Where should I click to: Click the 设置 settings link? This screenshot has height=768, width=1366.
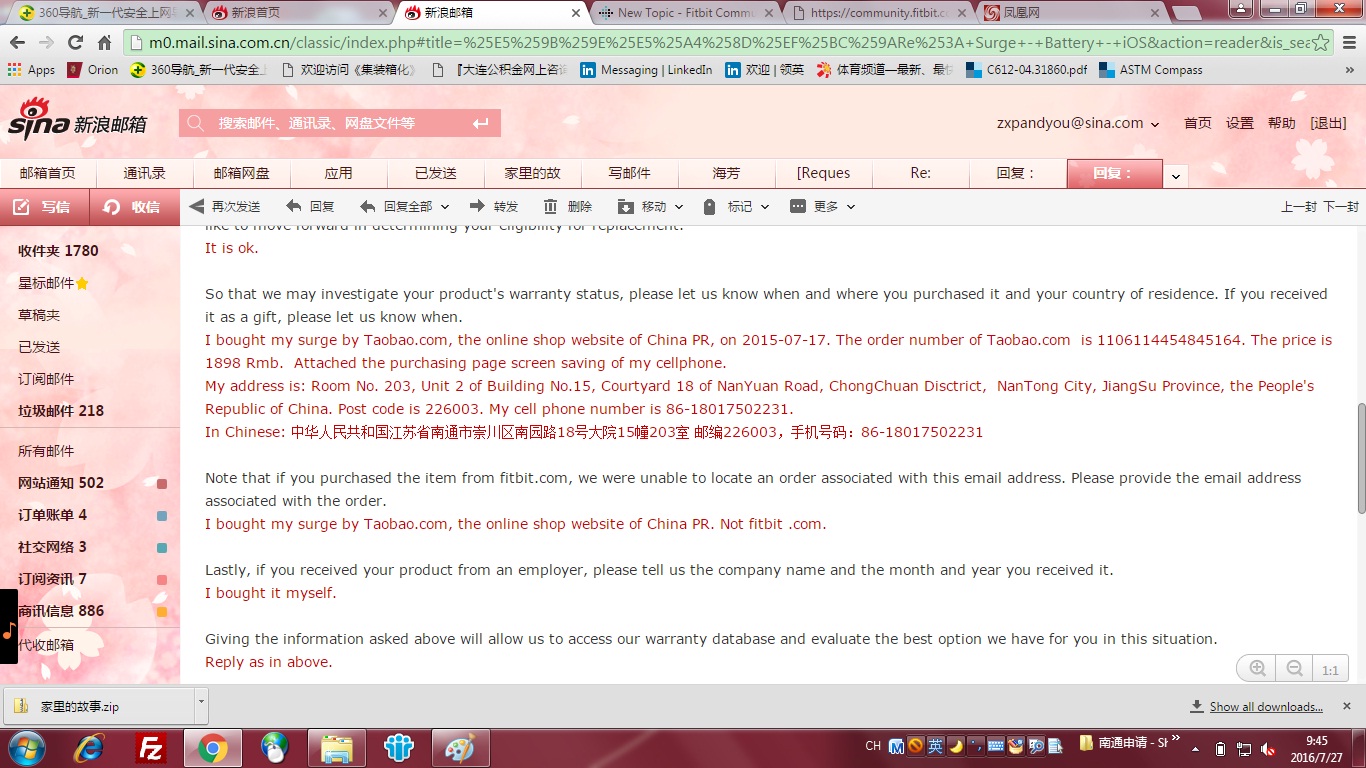point(1240,123)
